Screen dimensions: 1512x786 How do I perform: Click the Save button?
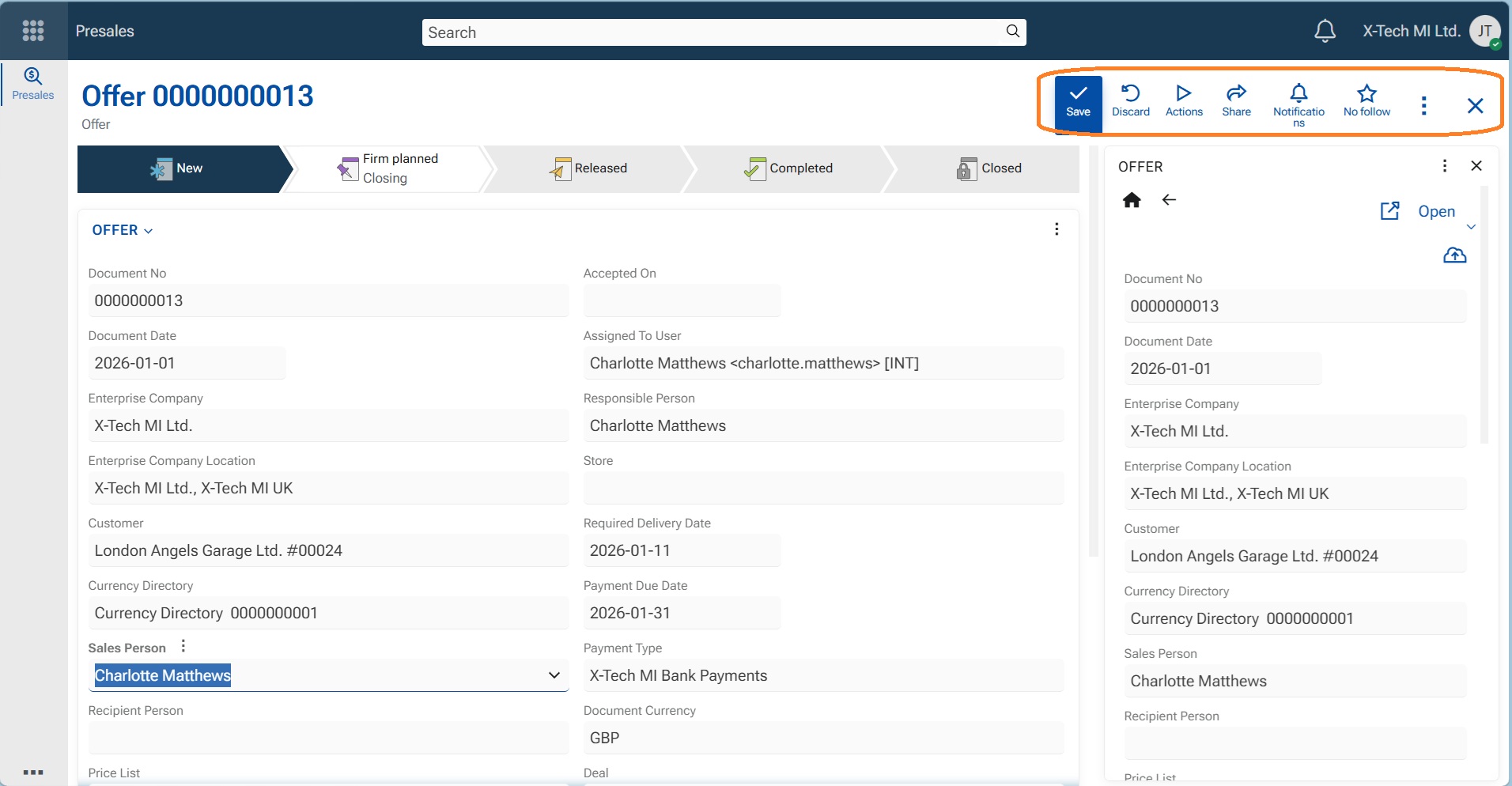coord(1078,101)
